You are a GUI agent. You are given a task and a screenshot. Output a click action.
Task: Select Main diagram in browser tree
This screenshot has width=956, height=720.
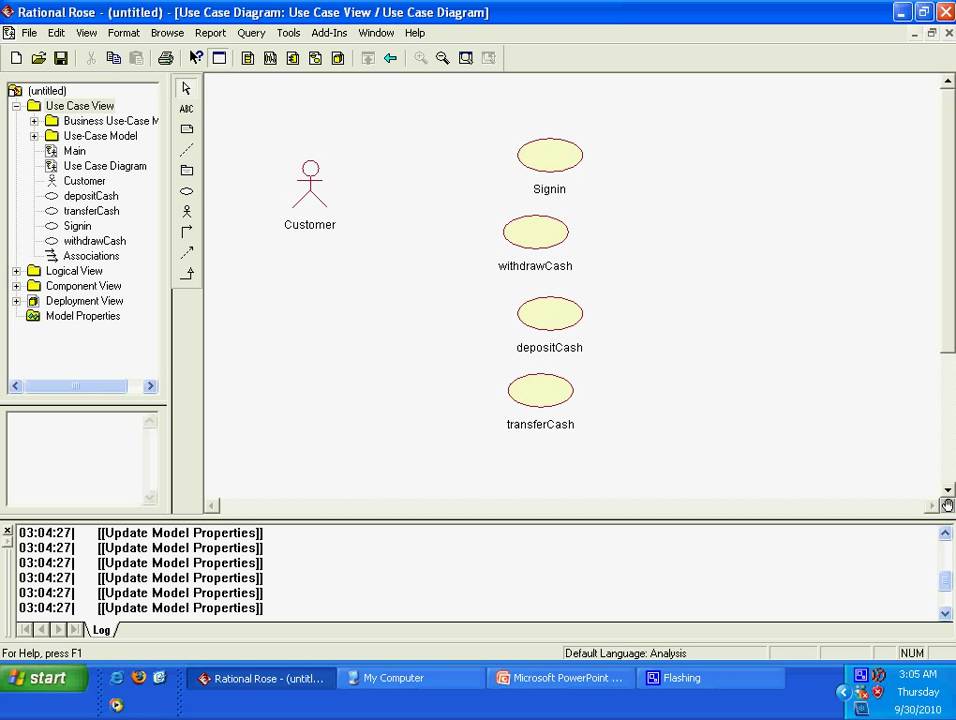click(74, 151)
